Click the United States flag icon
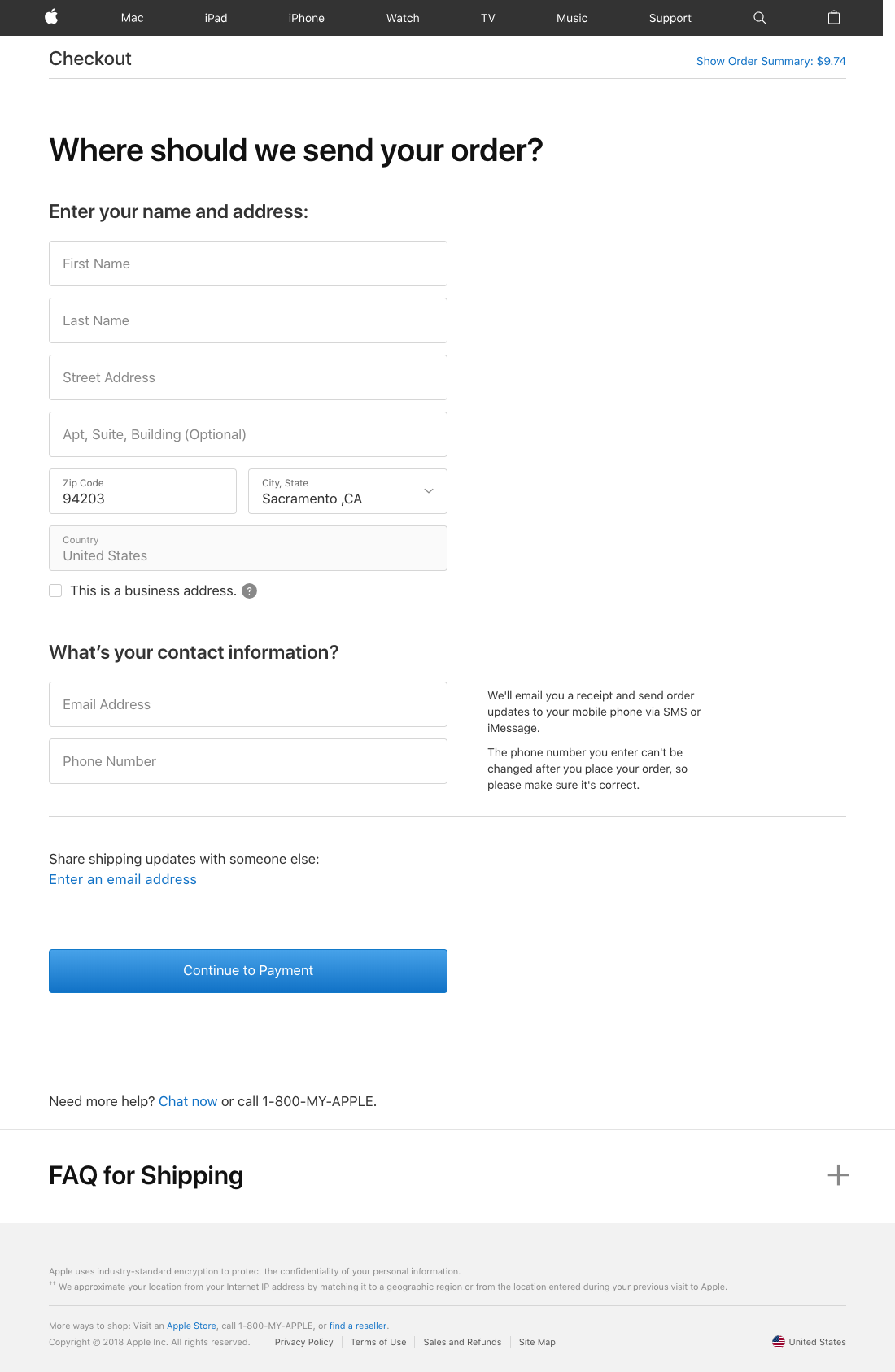Image resolution: width=895 pixels, height=1372 pixels. [x=779, y=1342]
